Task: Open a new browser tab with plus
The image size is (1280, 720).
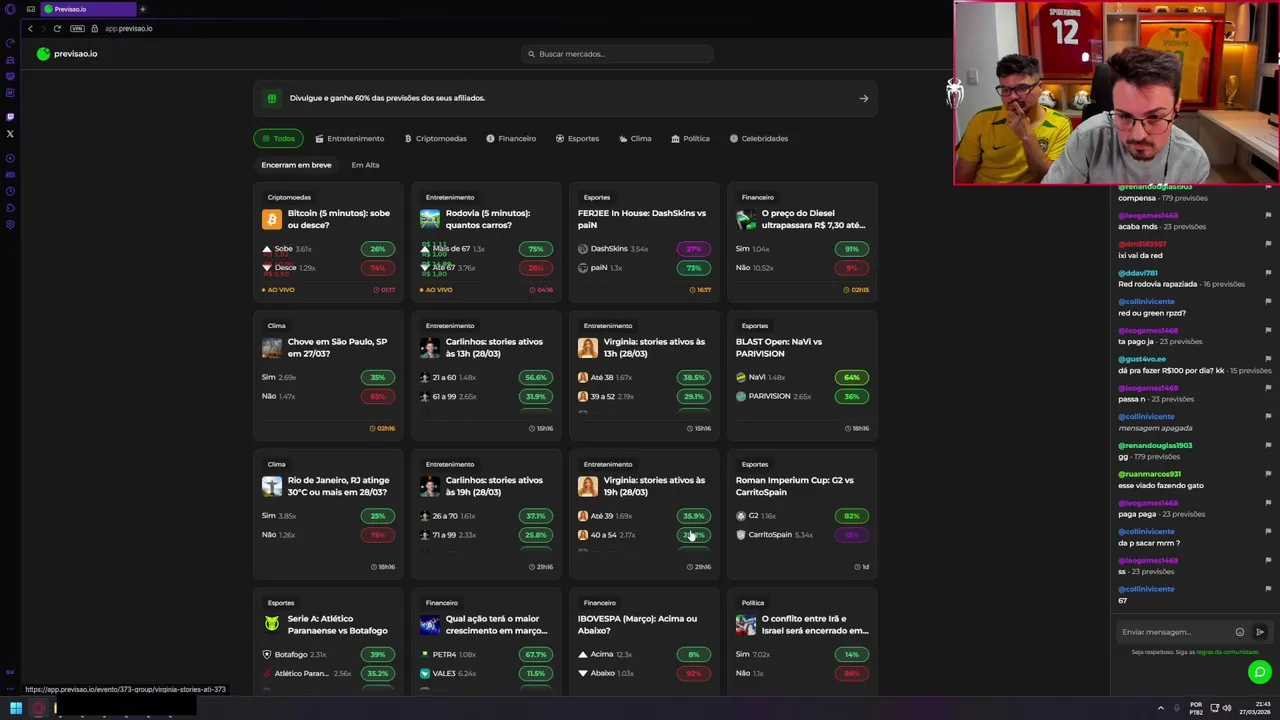Action: click(x=143, y=9)
